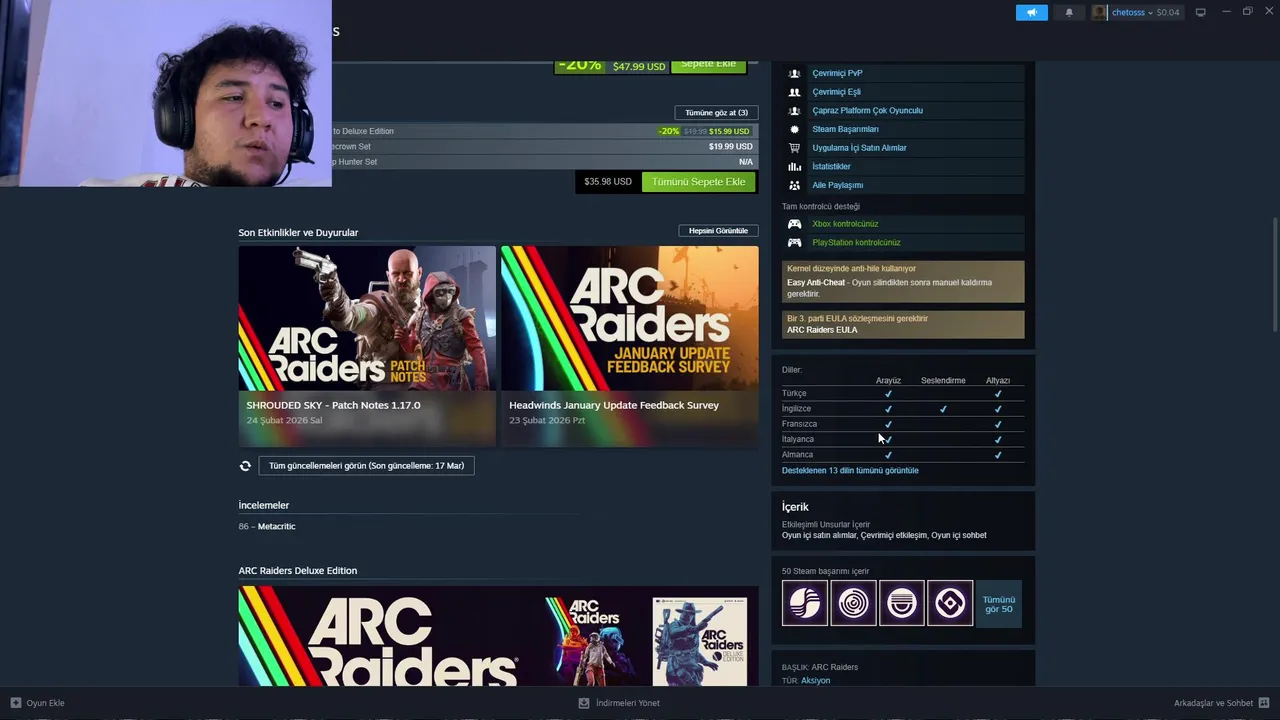Open the January Update Feedback Survey thumbnail
Screen dimensions: 1280x720
[x=630, y=318]
